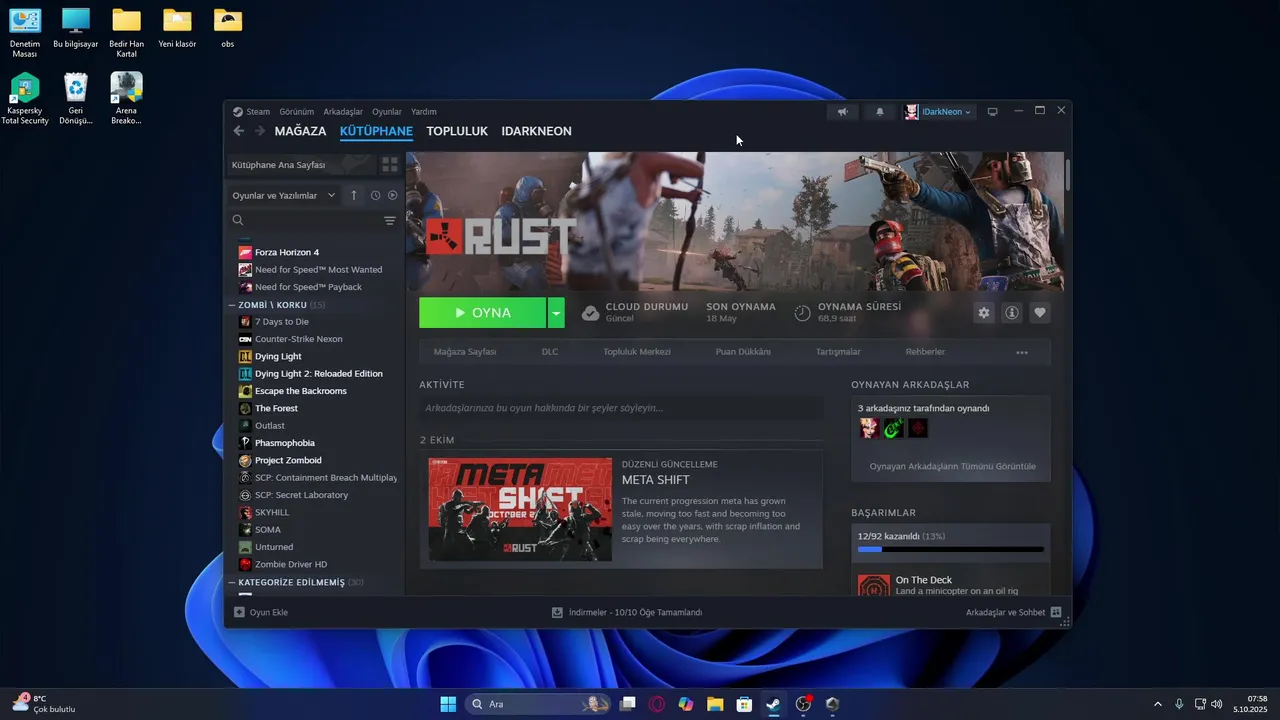Image resolution: width=1280 pixels, height=720 pixels.
Task: Open Puan Dükkânı link
Action: coord(743,352)
